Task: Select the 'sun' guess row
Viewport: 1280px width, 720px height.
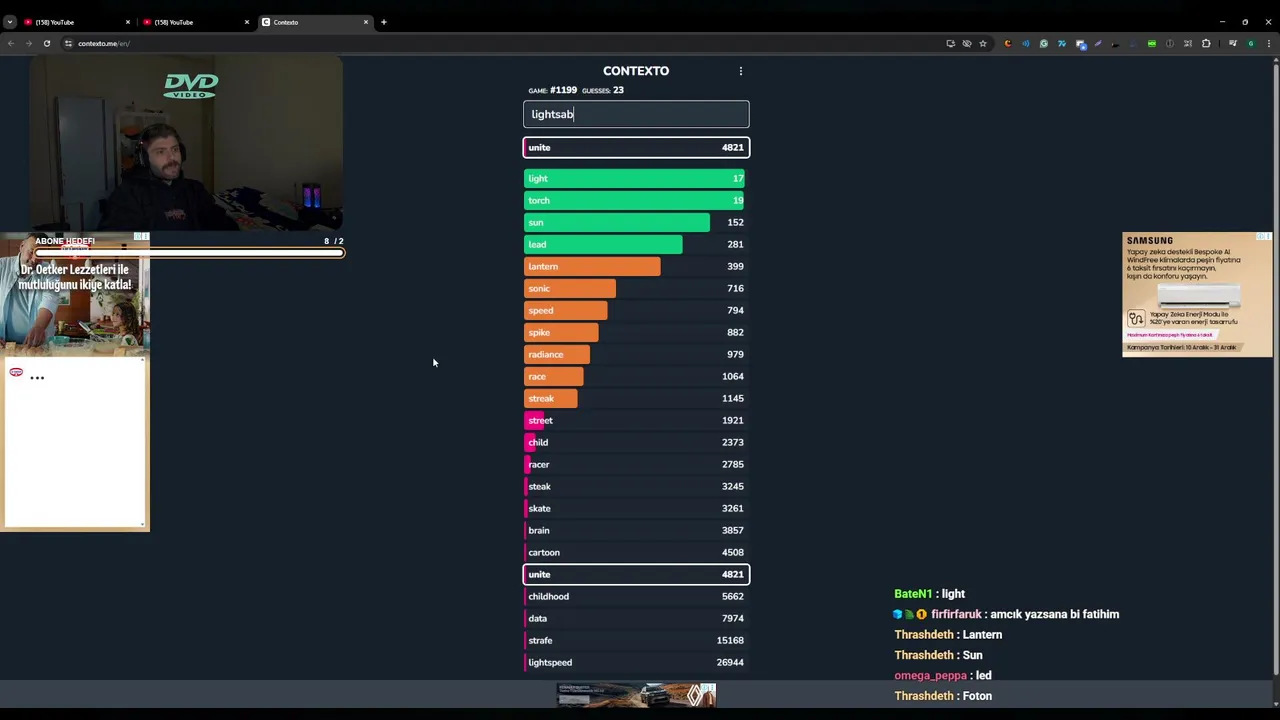Action: 636,222
